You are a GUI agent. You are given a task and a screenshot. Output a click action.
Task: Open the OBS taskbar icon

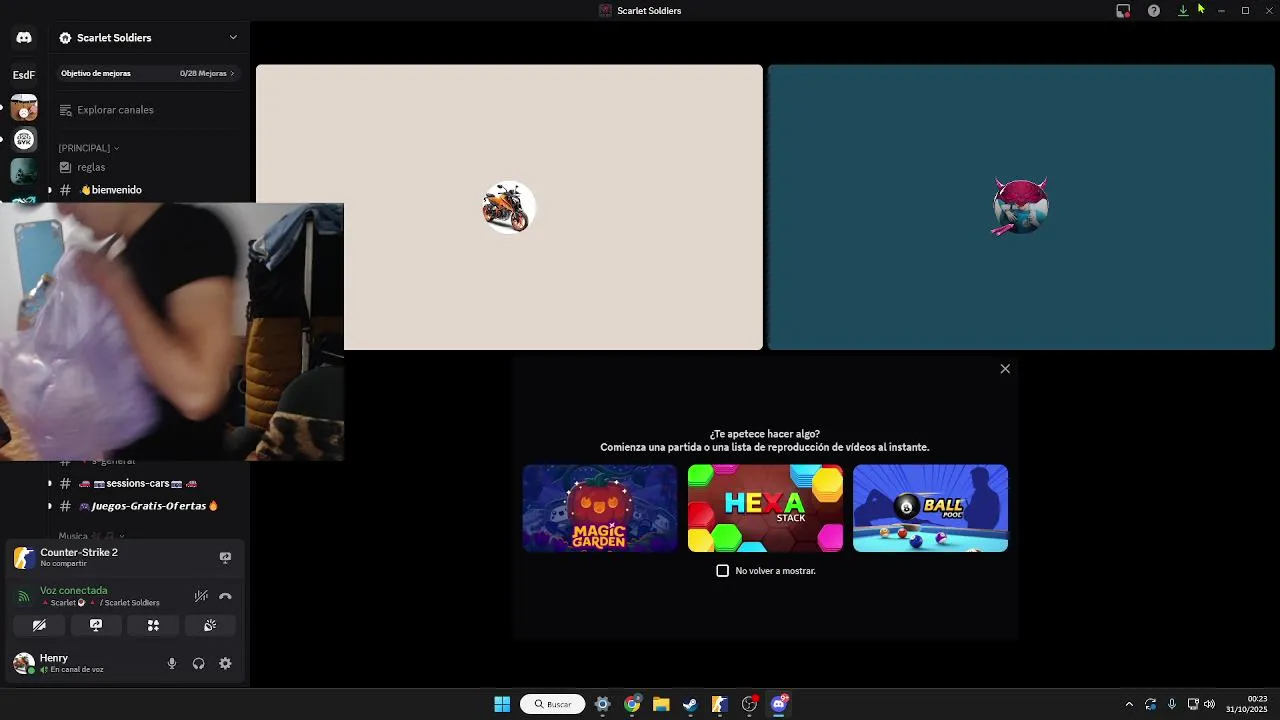[x=749, y=704]
